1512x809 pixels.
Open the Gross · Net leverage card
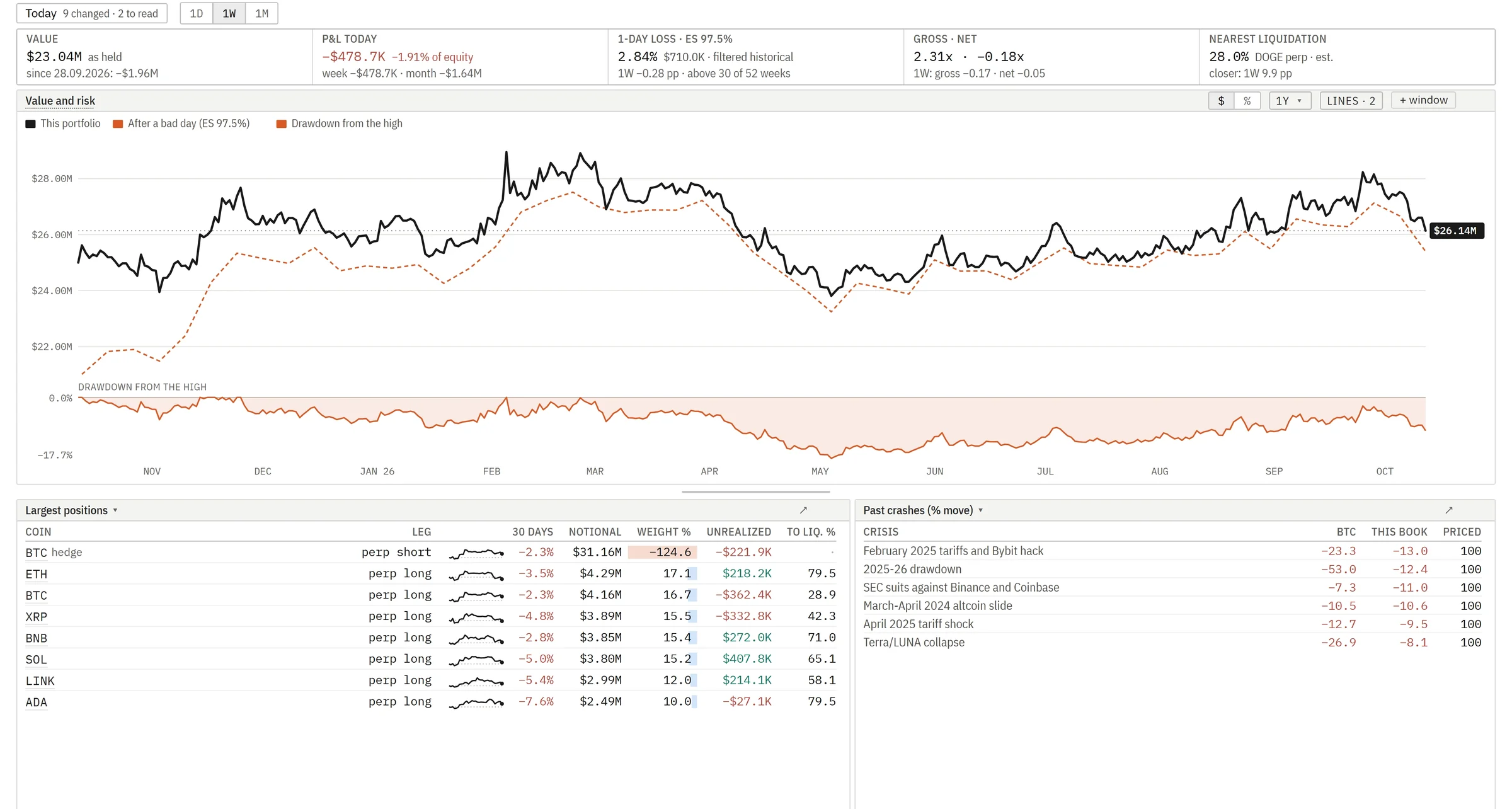click(x=1051, y=57)
